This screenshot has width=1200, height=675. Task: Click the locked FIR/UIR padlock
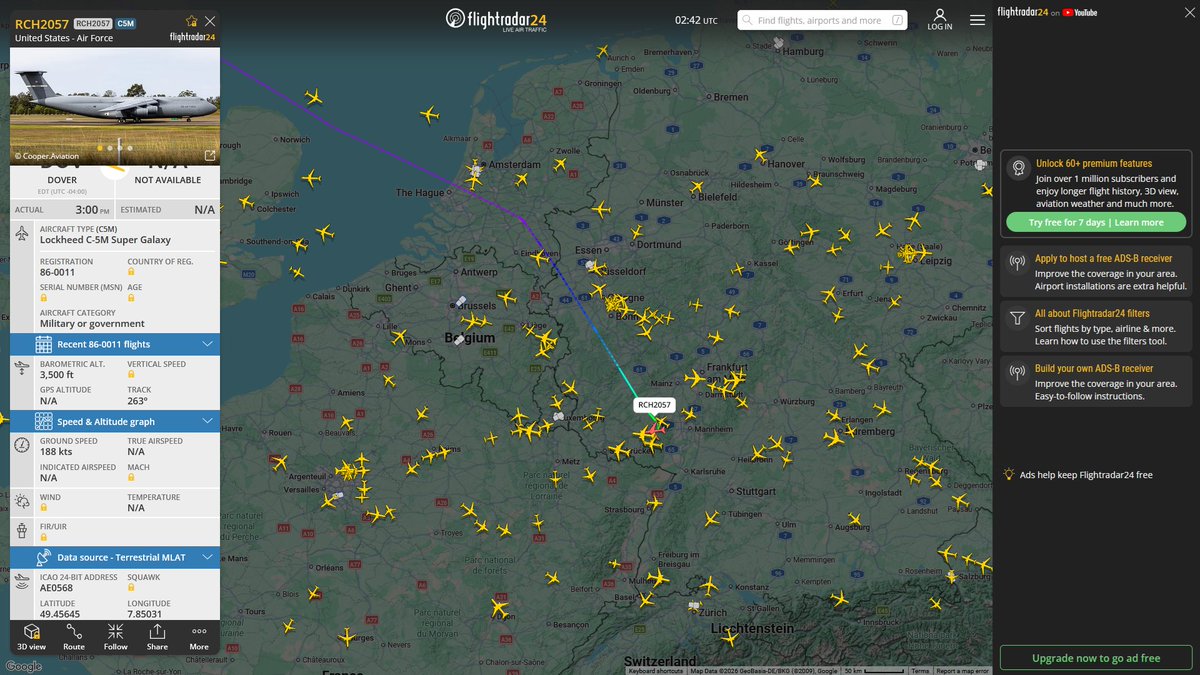click(43, 537)
